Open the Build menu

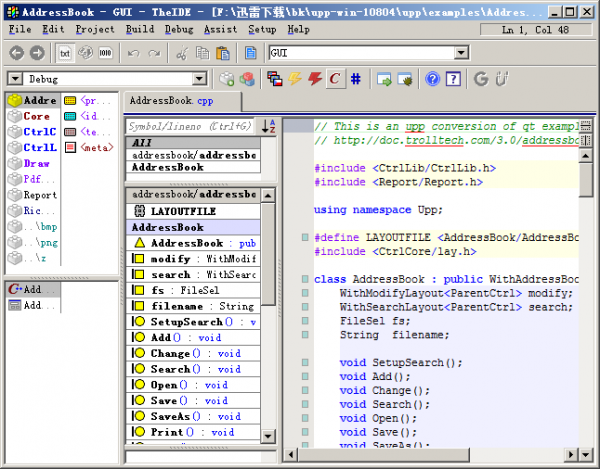[x=140, y=30]
